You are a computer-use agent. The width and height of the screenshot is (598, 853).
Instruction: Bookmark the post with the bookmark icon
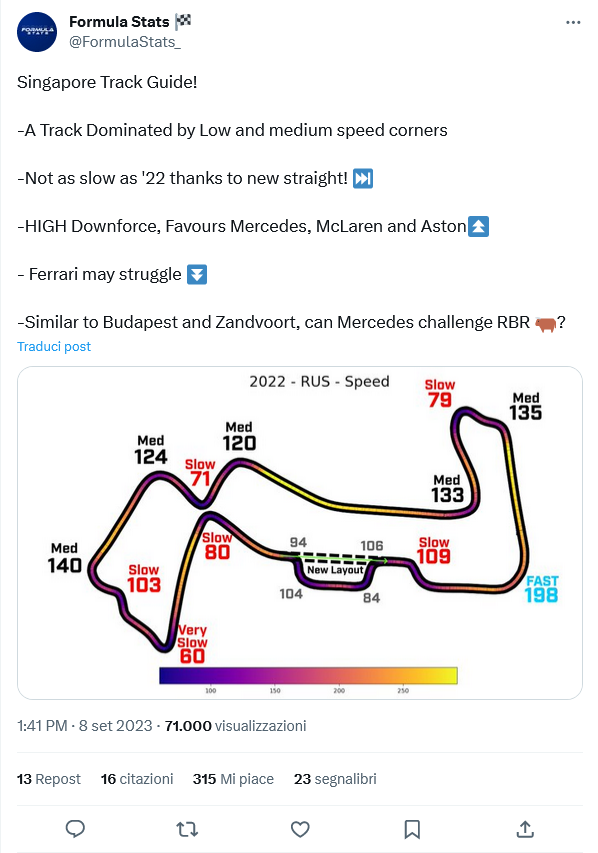click(x=412, y=829)
